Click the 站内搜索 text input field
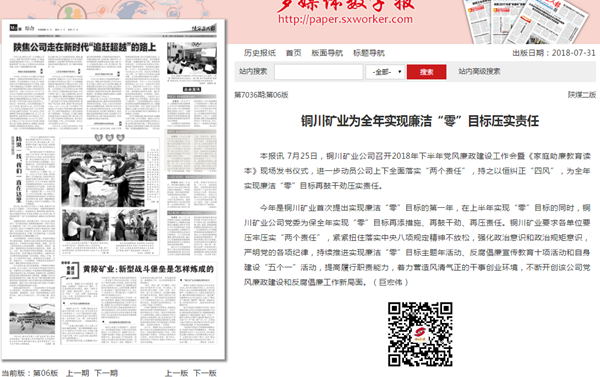The image size is (600, 377). click(x=318, y=72)
